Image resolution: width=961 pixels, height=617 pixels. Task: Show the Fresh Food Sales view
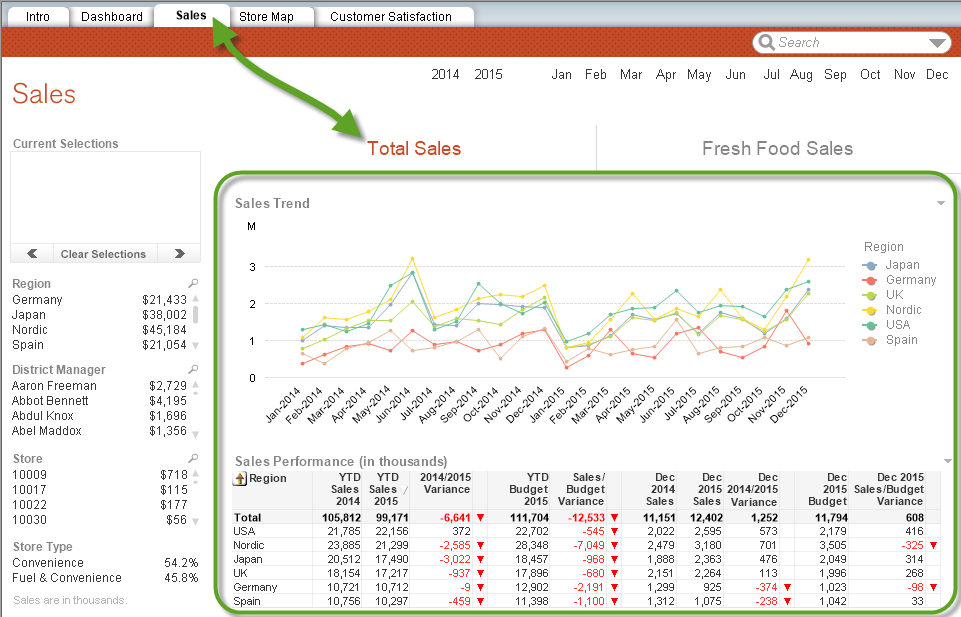tap(777, 149)
